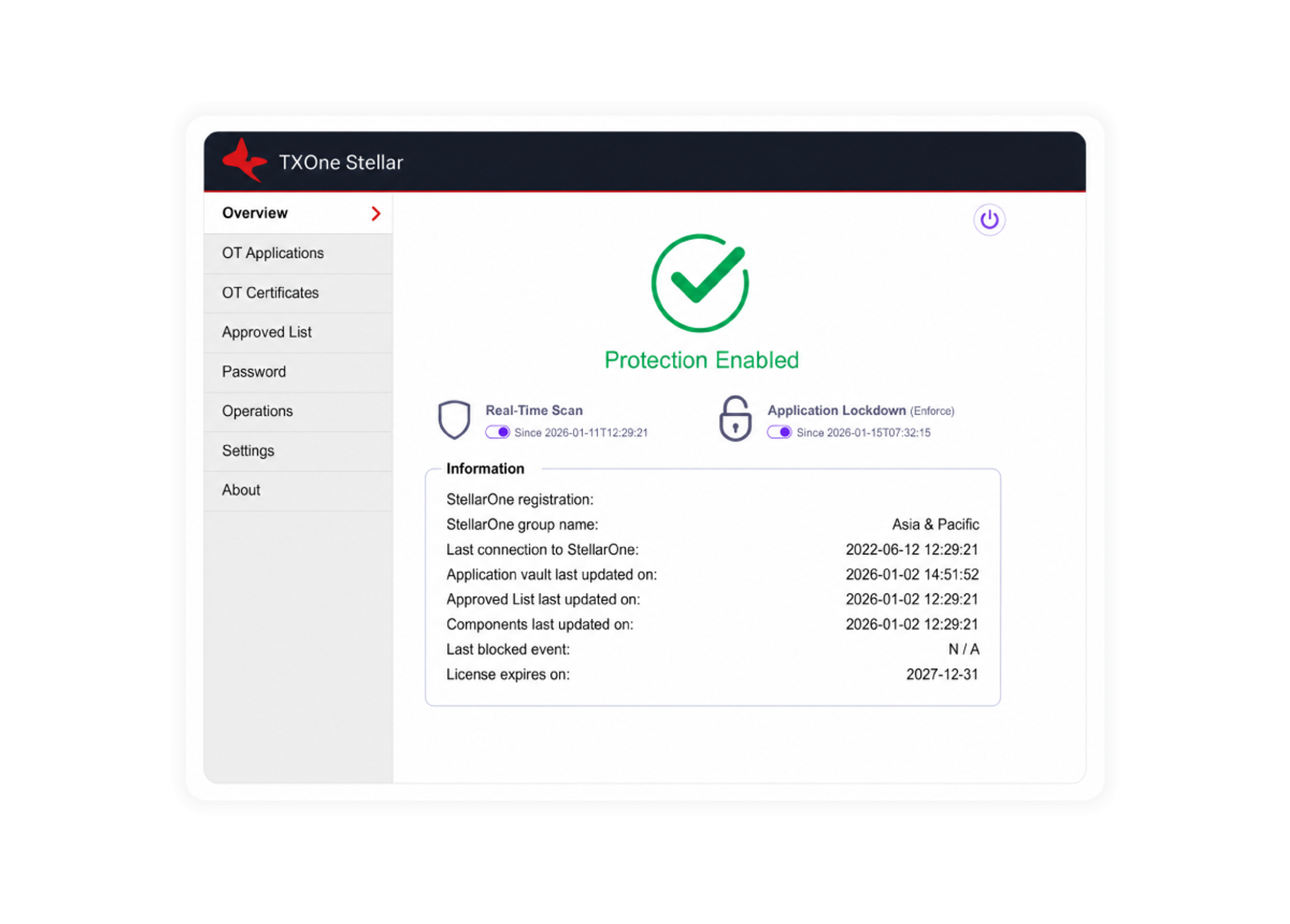
Task: Click the '(Enforce)' mode text
Action: pos(932,411)
